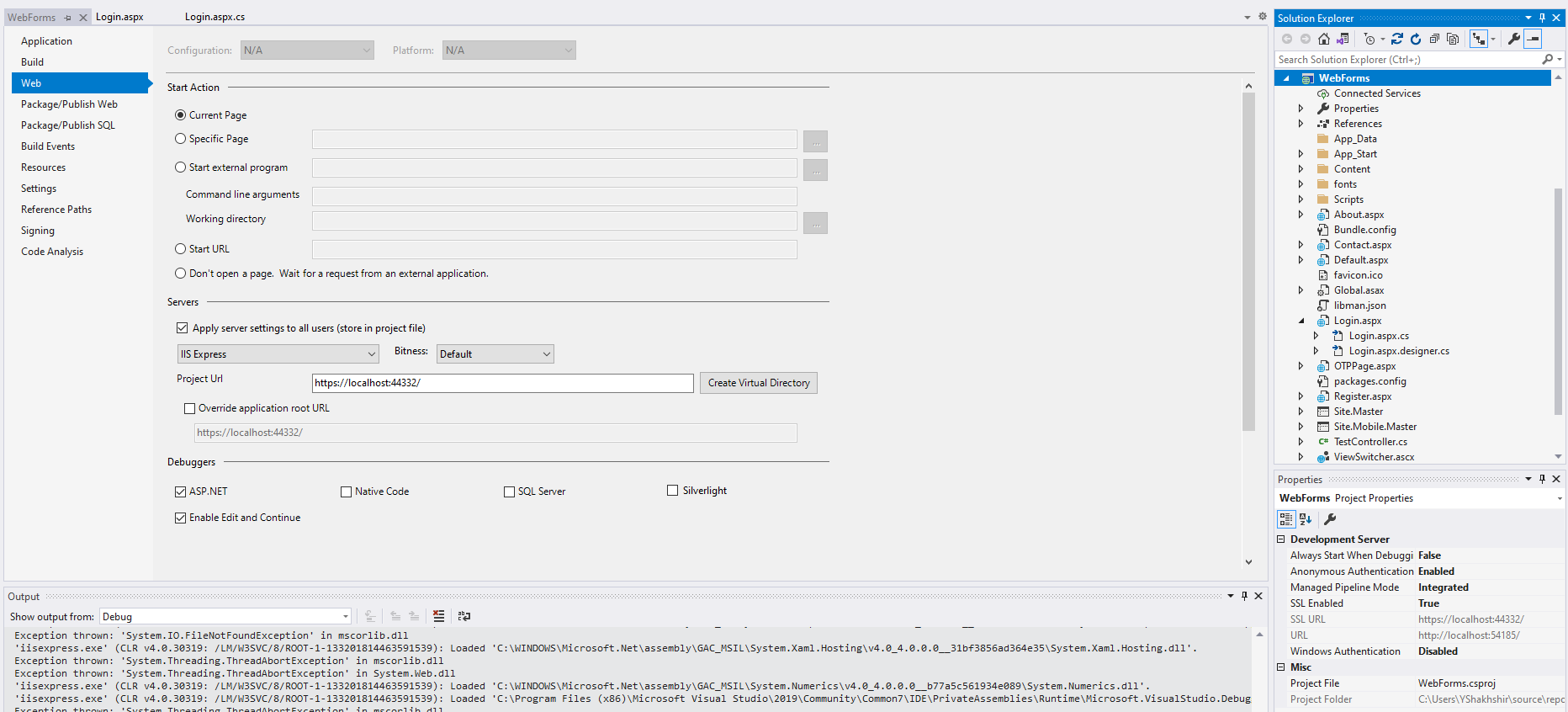The image size is (1568, 712).
Task: Sort Properties grid alphabetically
Action: tap(1306, 519)
